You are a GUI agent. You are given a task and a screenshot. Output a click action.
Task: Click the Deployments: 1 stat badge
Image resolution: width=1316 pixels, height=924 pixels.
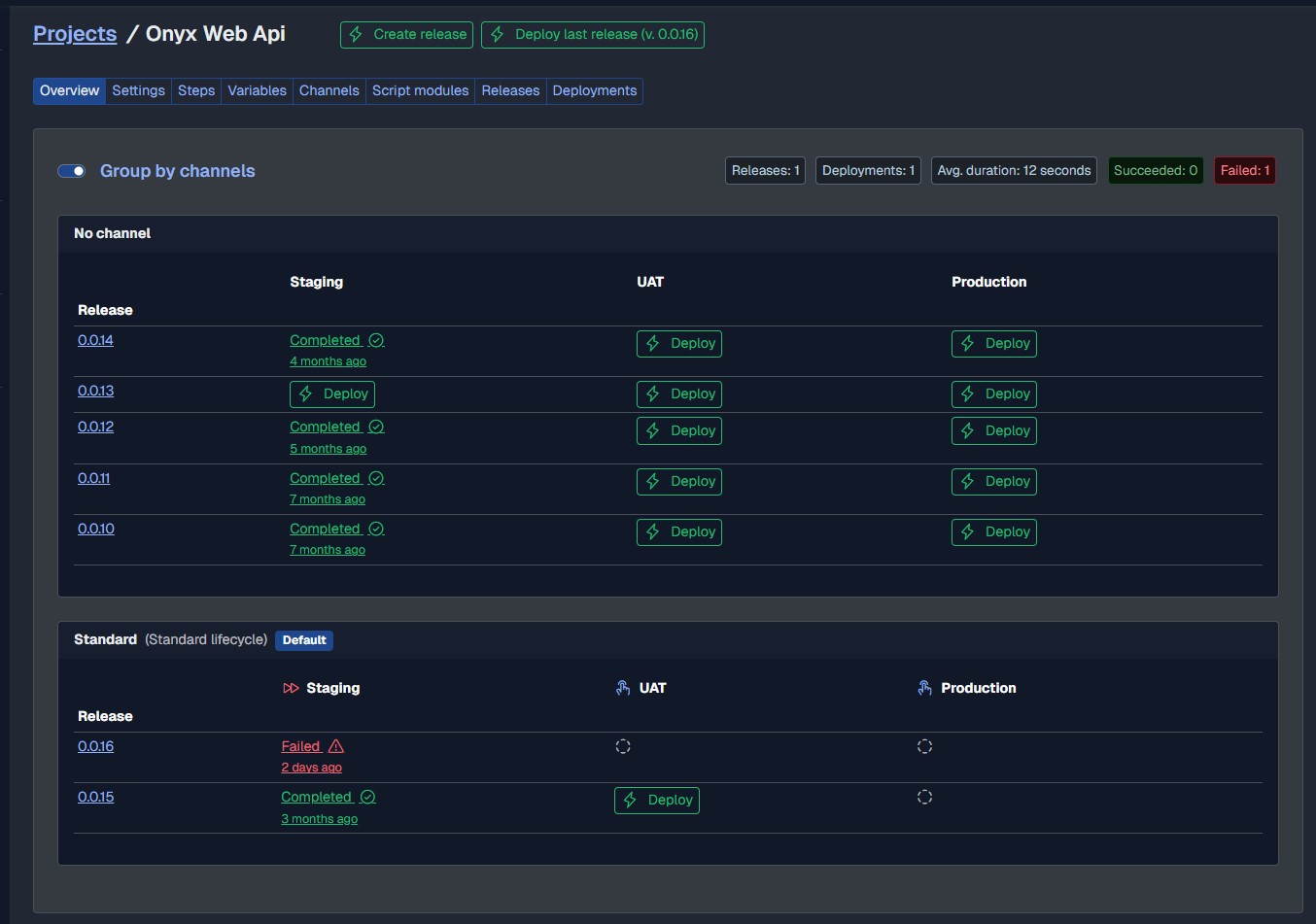(x=868, y=170)
